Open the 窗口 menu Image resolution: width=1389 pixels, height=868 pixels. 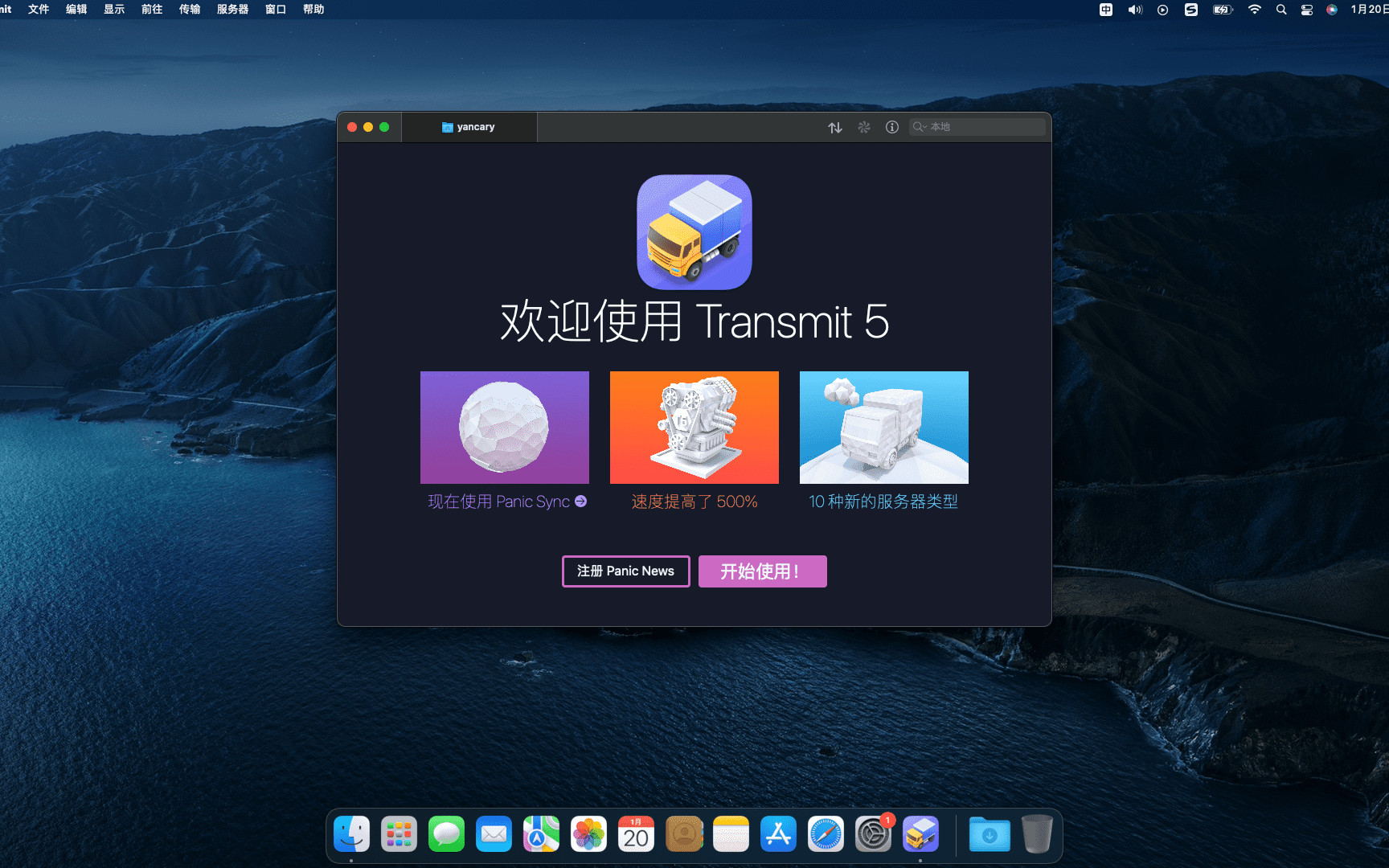coord(276,10)
